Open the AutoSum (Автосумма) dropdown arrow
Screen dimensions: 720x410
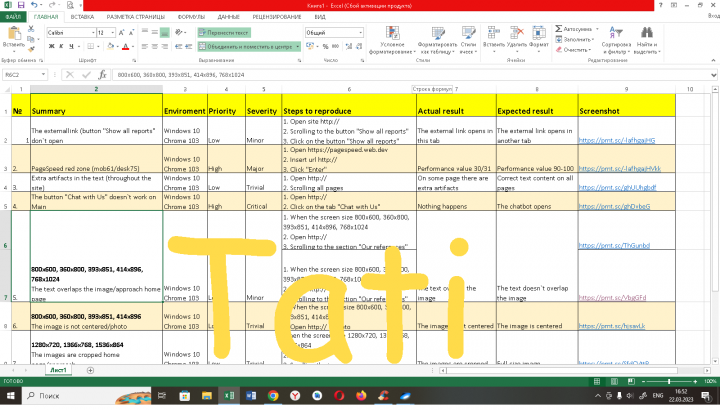[x=597, y=29]
